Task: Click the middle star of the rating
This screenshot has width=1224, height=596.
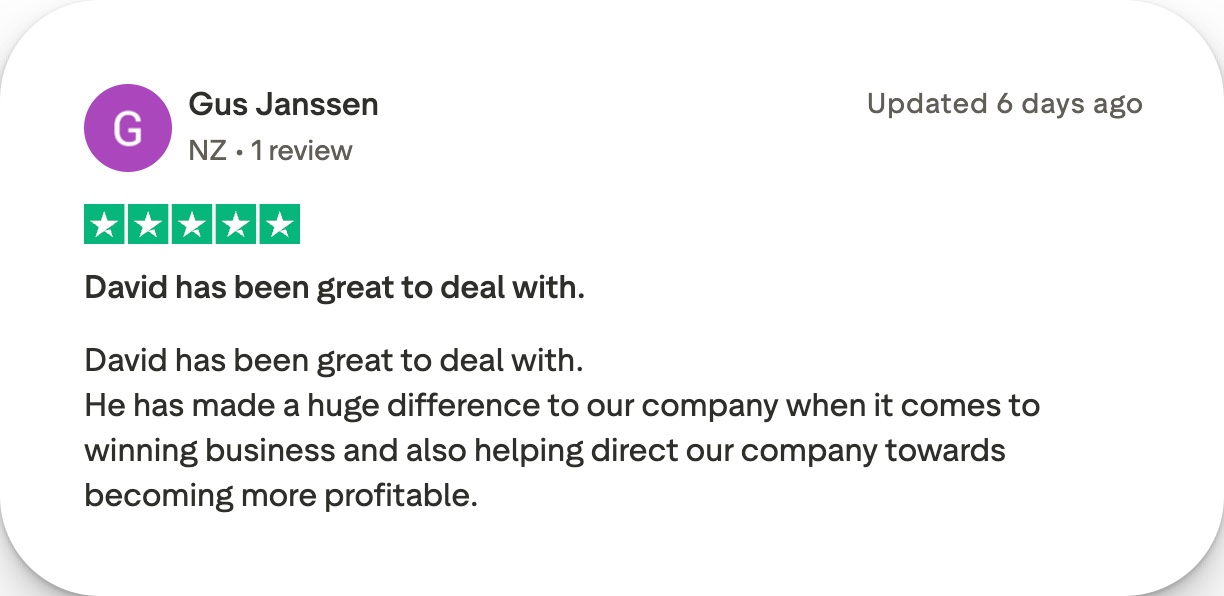Action: tap(192, 225)
